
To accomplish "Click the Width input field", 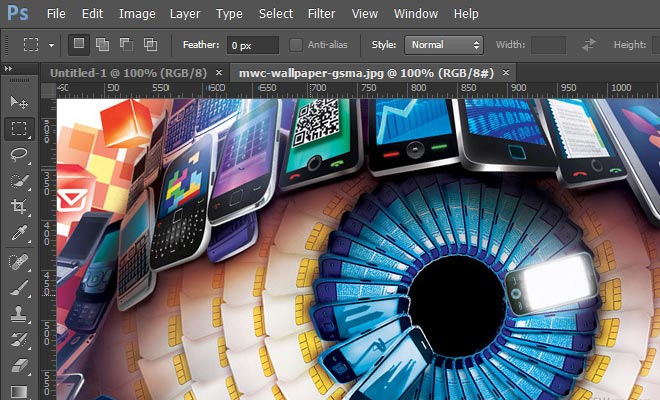I will click(548, 45).
